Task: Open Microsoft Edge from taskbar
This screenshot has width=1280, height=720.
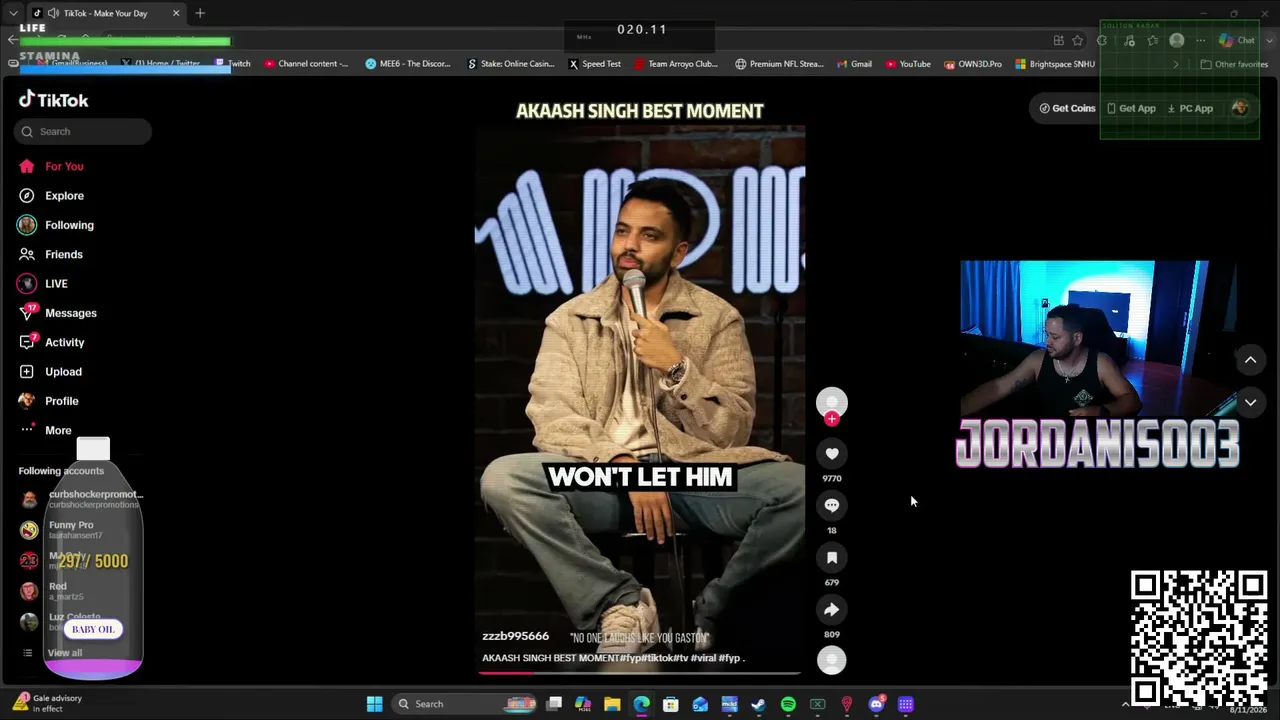Action: pyautogui.click(x=641, y=704)
